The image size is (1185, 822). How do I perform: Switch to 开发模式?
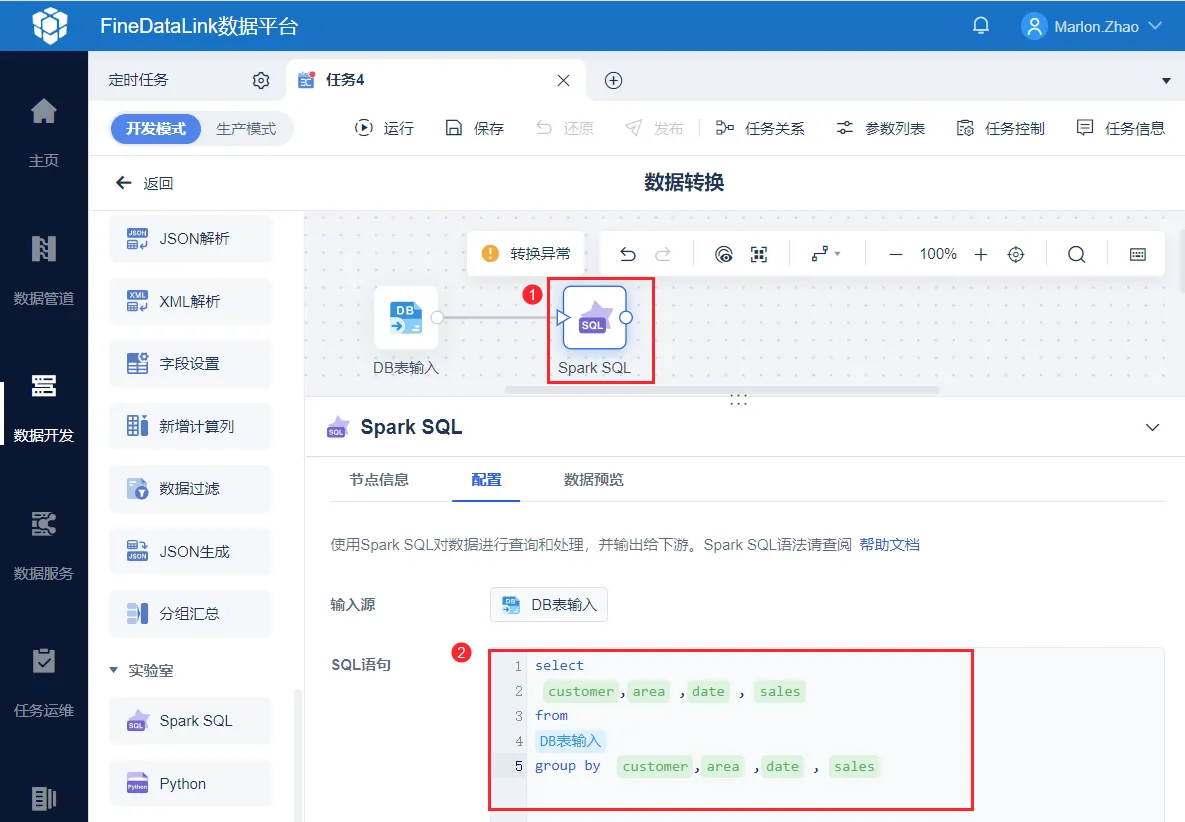(x=156, y=128)
